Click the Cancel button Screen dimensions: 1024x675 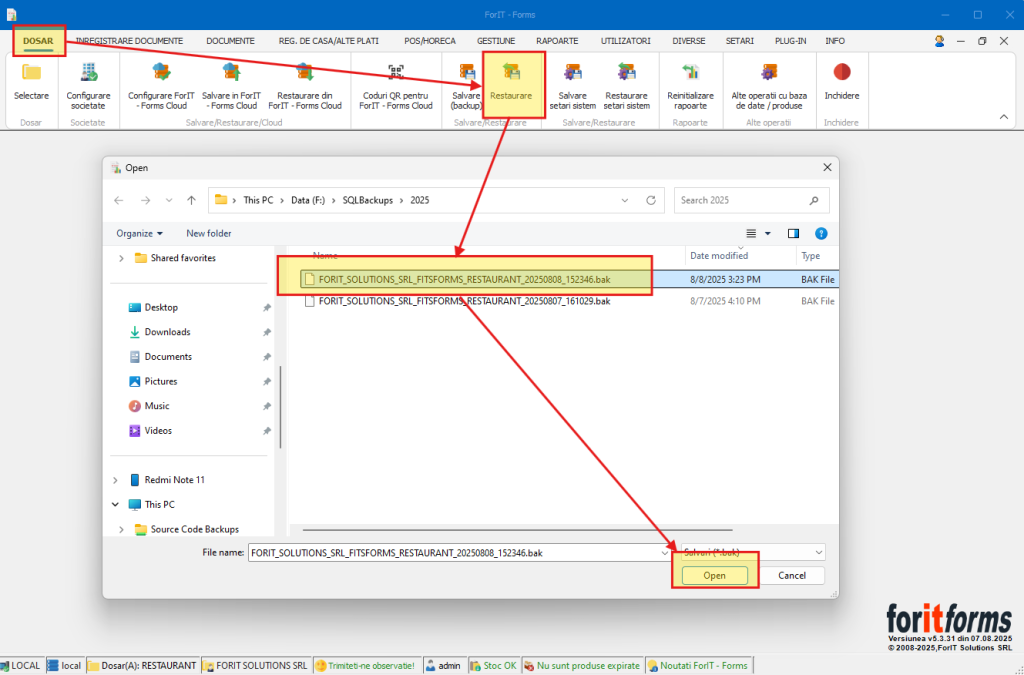(792, 576)
